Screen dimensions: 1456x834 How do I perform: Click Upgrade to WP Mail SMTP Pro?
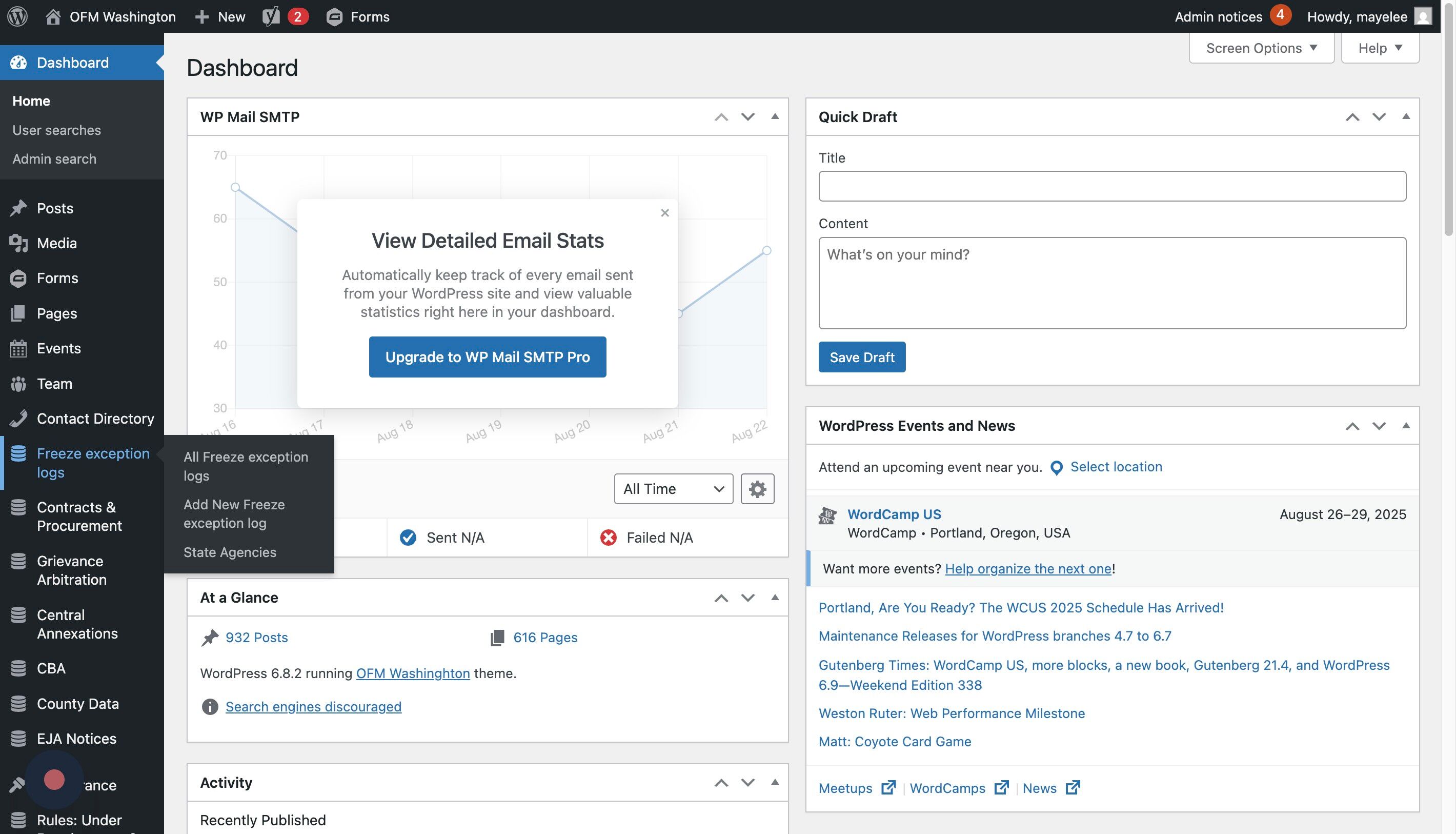point(487,357)
